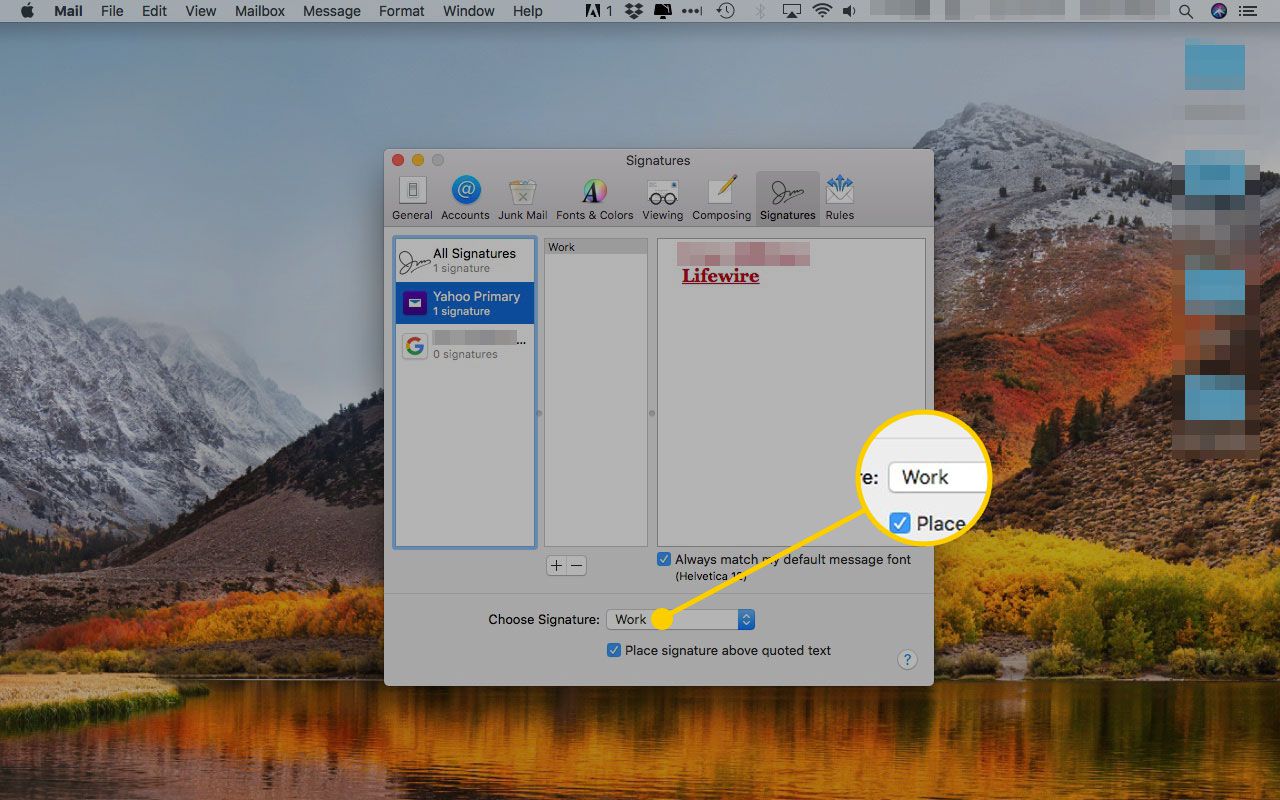
Task: Uncheck Place signature above quoted text
Action: [614, 650]
